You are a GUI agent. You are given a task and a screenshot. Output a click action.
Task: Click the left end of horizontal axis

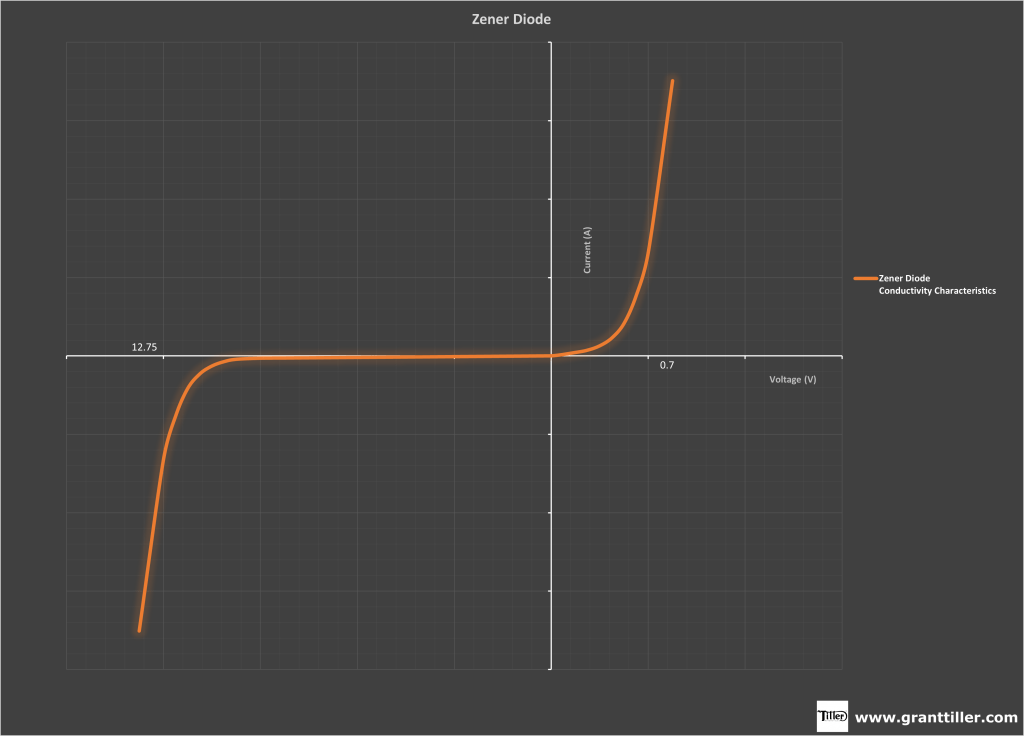tap(68, 355)
